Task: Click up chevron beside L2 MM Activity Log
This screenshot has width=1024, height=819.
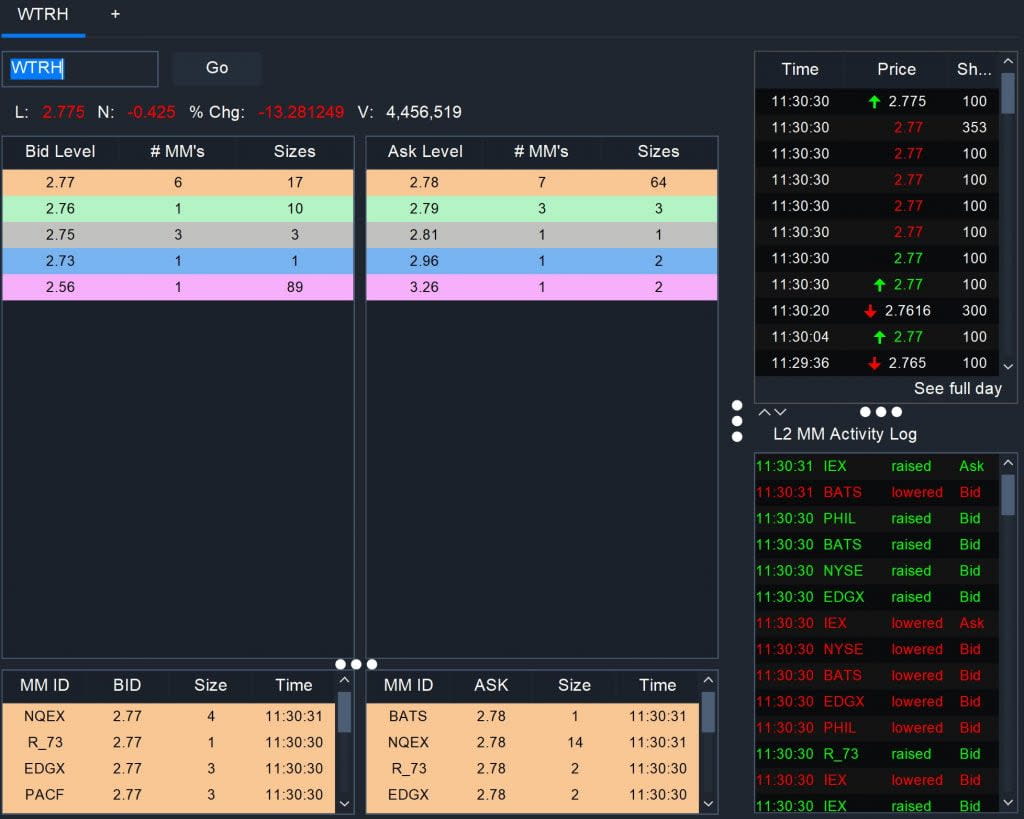Action: point(764,413)
